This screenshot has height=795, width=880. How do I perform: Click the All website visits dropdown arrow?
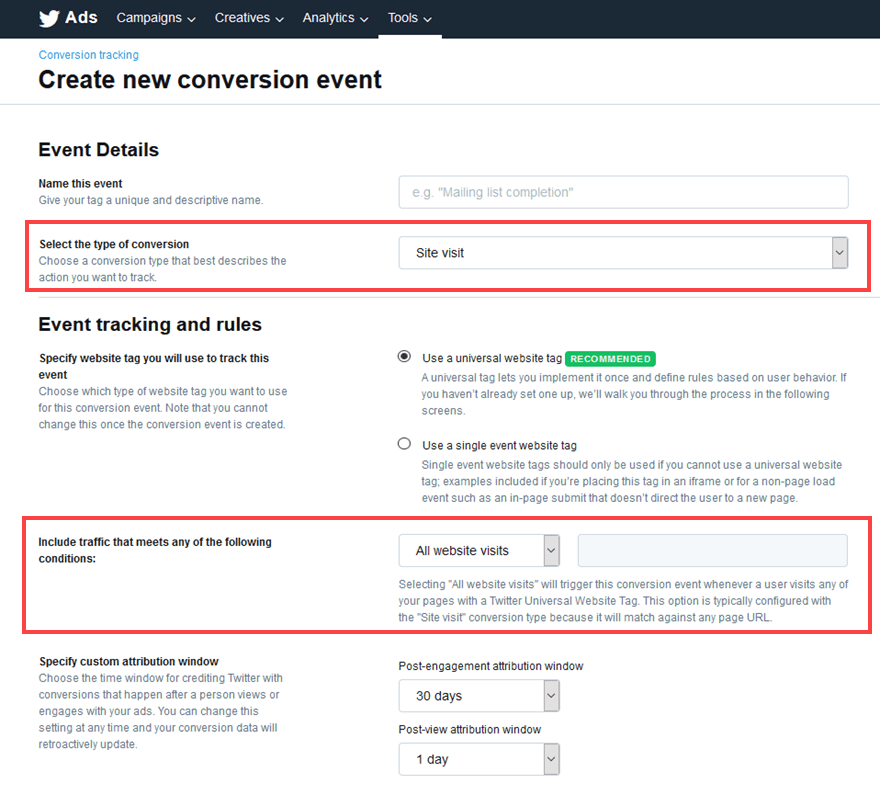pyautogui.click(x=551, y=550)
